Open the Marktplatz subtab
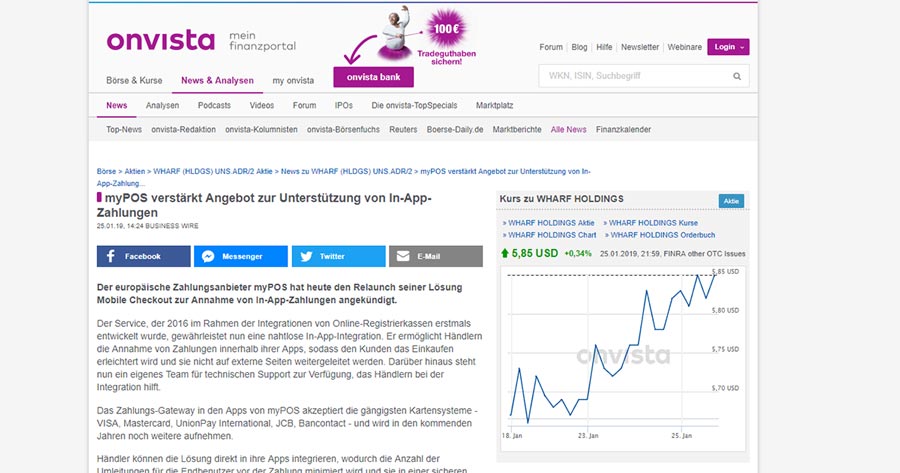 [495, 106]
